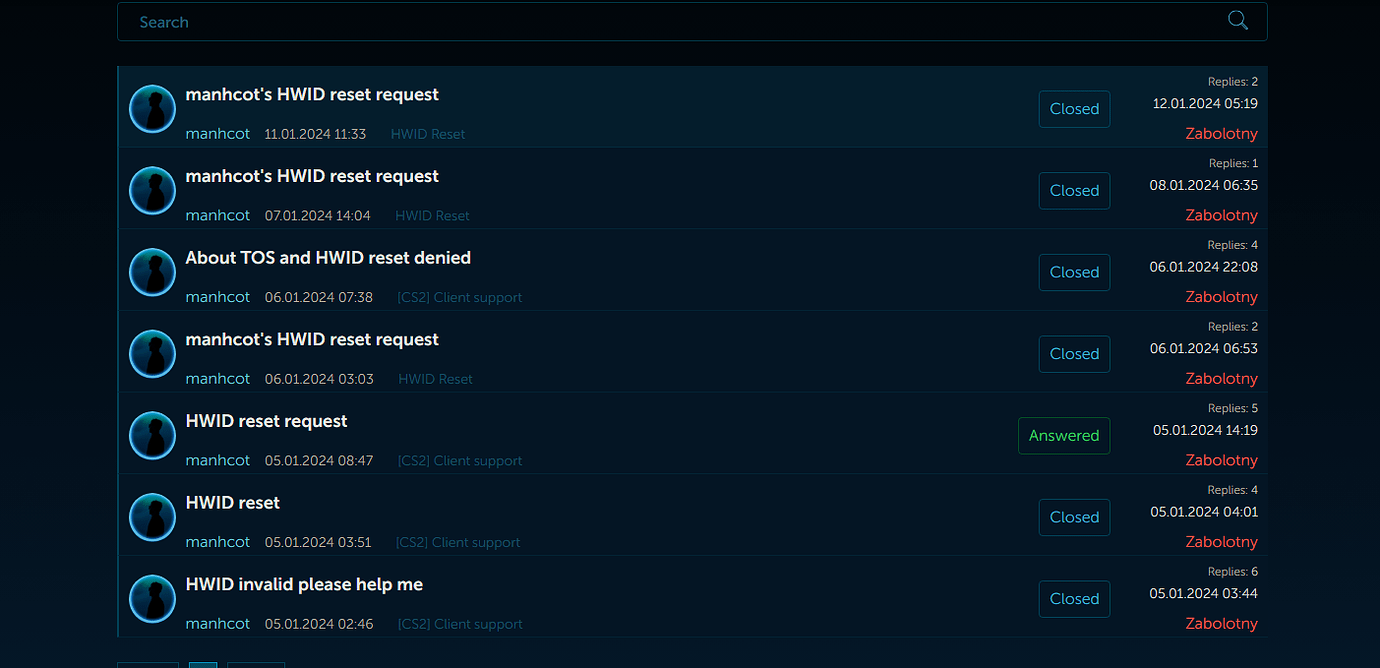Click the Search input field
Screen dimensions: 1380x668
[692, 22]
